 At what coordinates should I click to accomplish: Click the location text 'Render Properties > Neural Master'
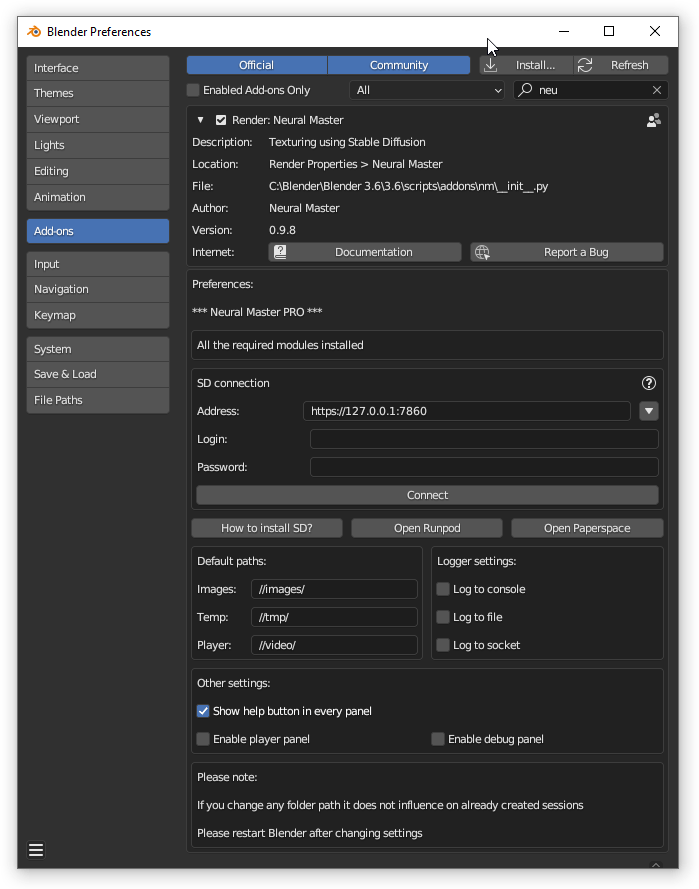coord(355,164)
